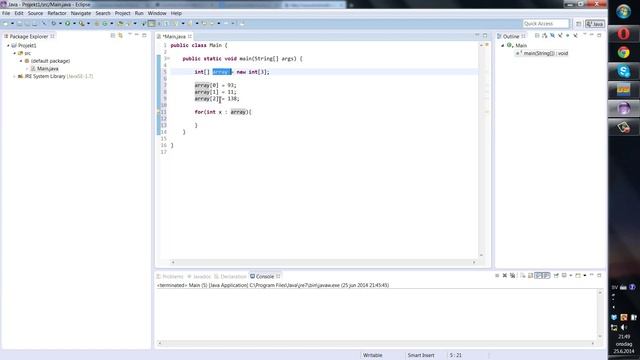Open Opera browser from the sidebar

623,33
